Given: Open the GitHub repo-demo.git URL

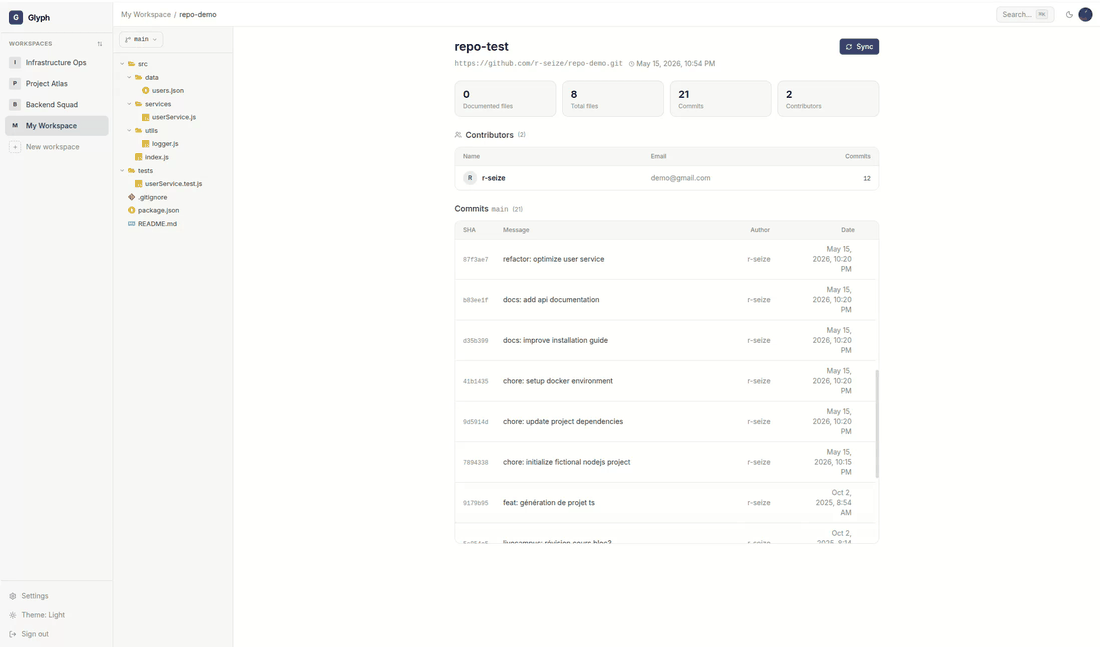Looking at the screenshot, I should (538, 64).
